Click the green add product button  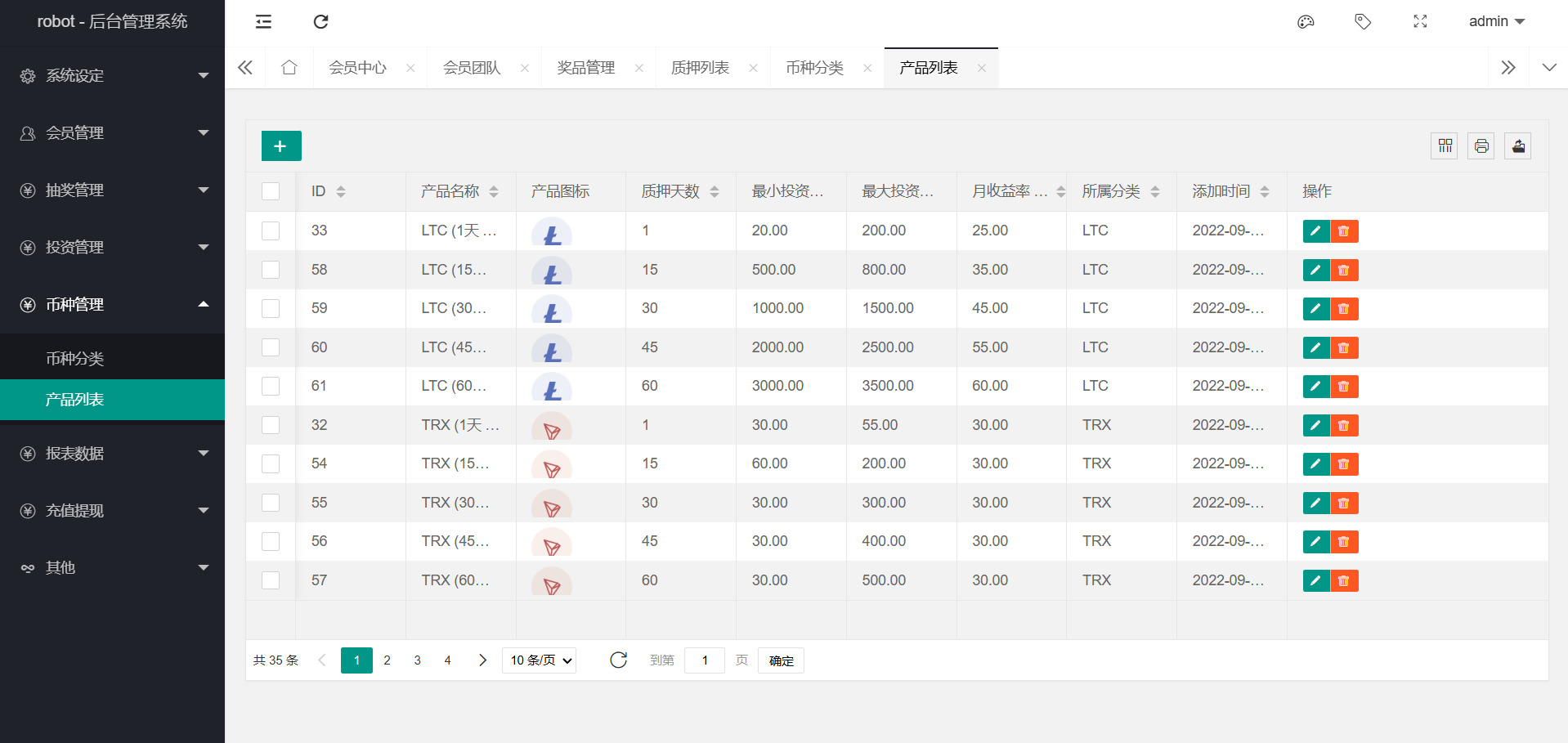[x=281, y=146]
